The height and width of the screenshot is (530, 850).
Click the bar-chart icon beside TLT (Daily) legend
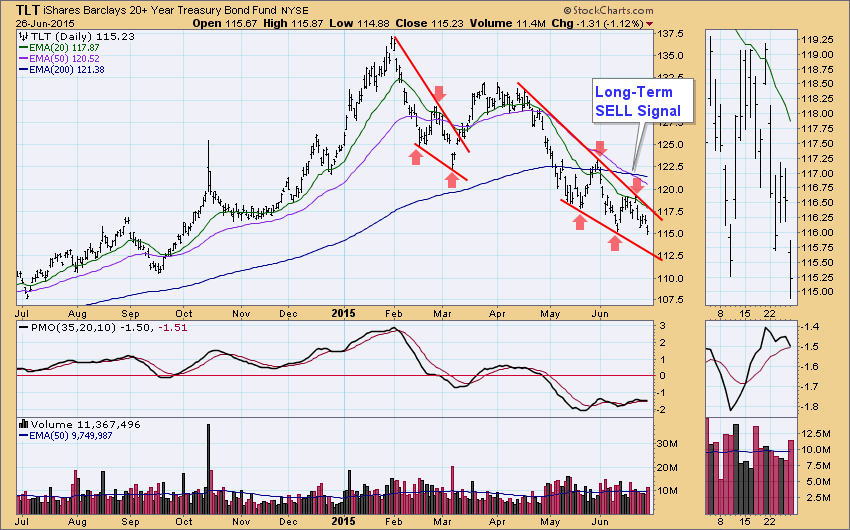click(23, 37)
